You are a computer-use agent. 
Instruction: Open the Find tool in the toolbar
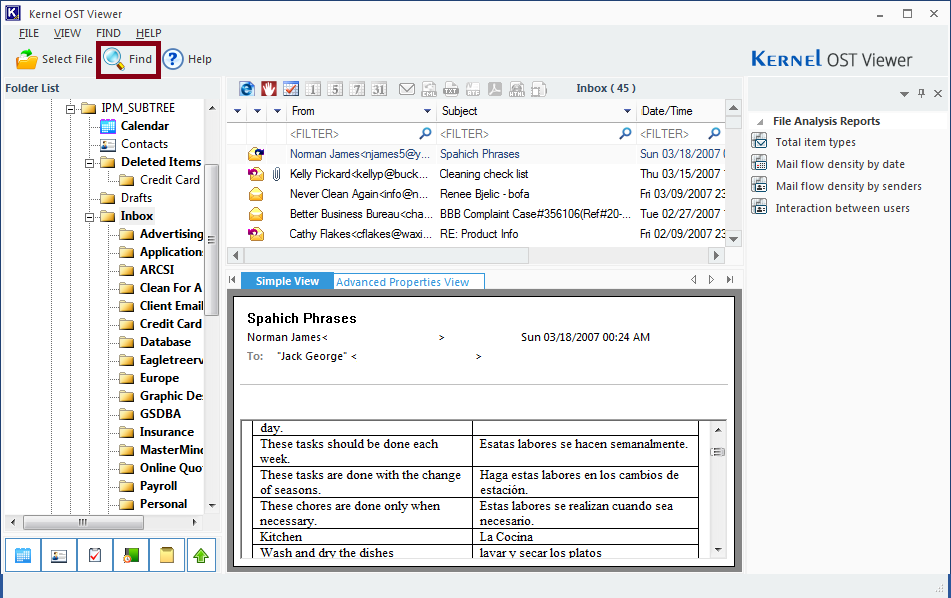point(128,59)
